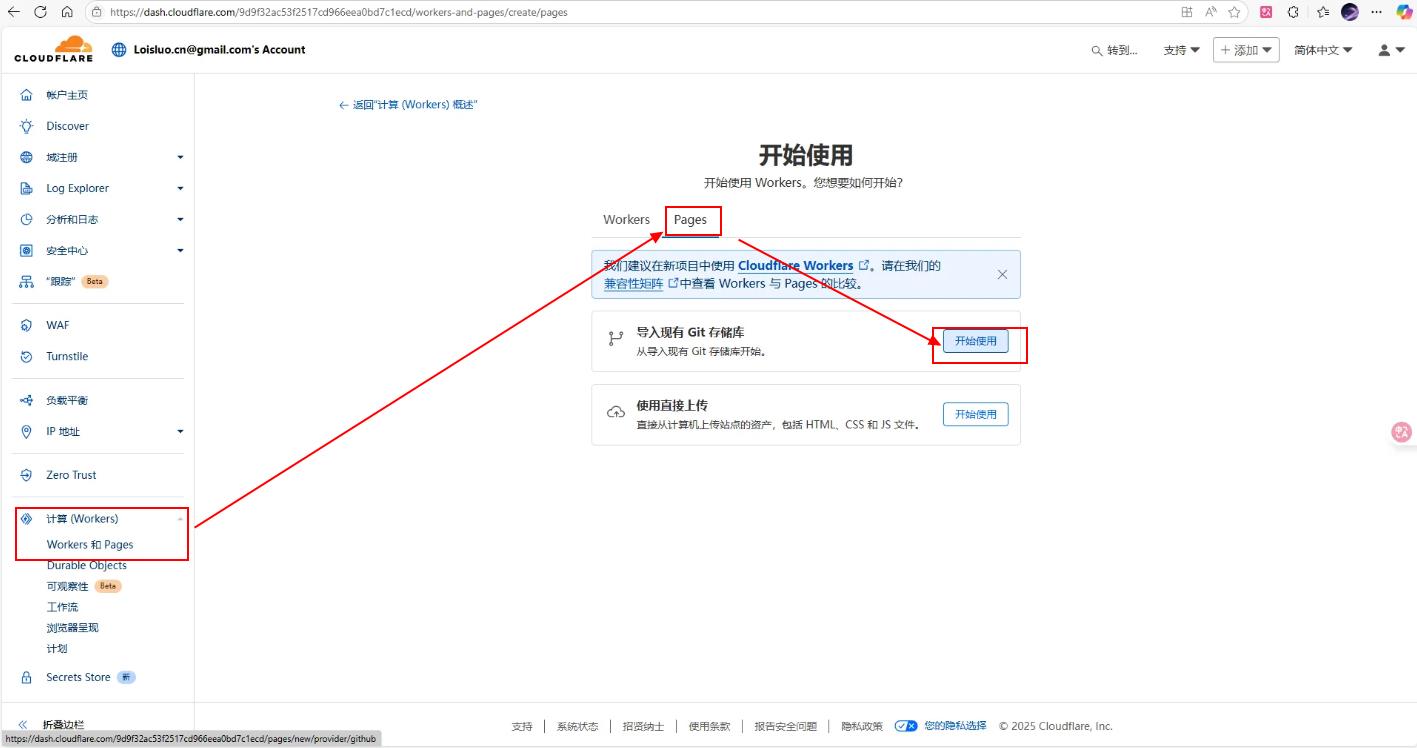
Task: Click 开始使用 for 导入现有 Git 存储库
Action: click(x=976, y=341)
